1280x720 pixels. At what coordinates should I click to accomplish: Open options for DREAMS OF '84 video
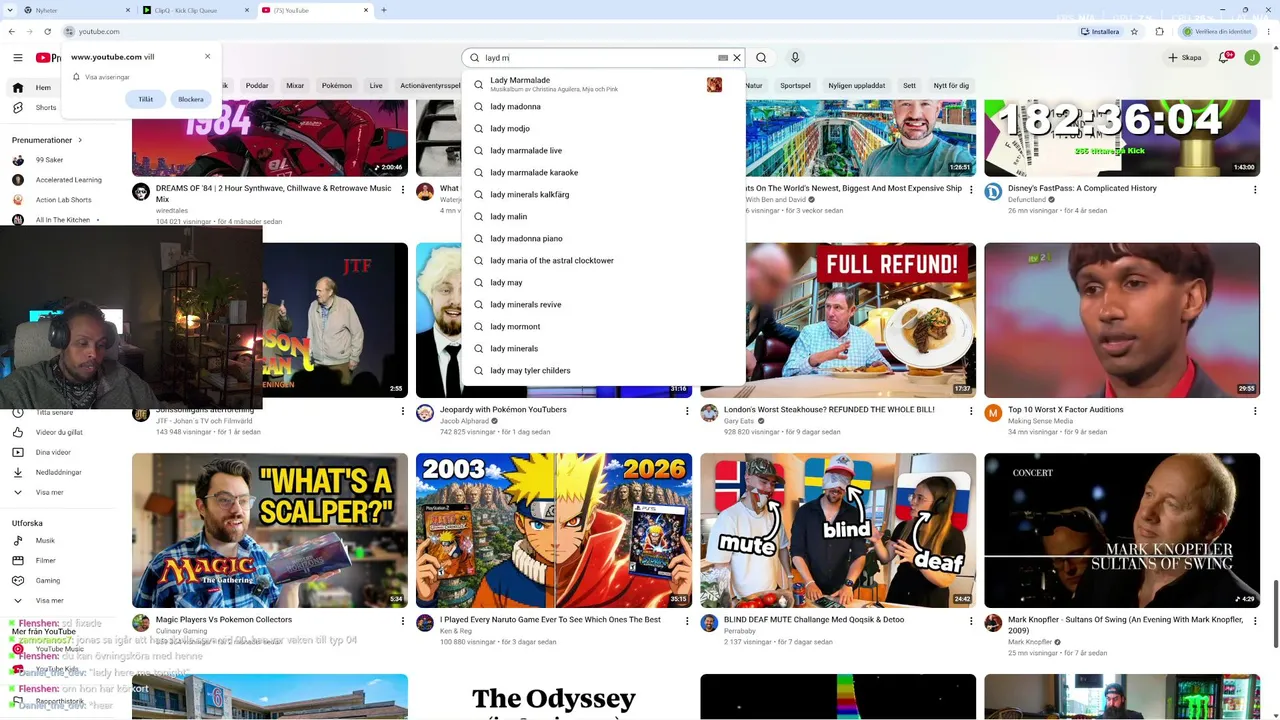pos(403,190)
